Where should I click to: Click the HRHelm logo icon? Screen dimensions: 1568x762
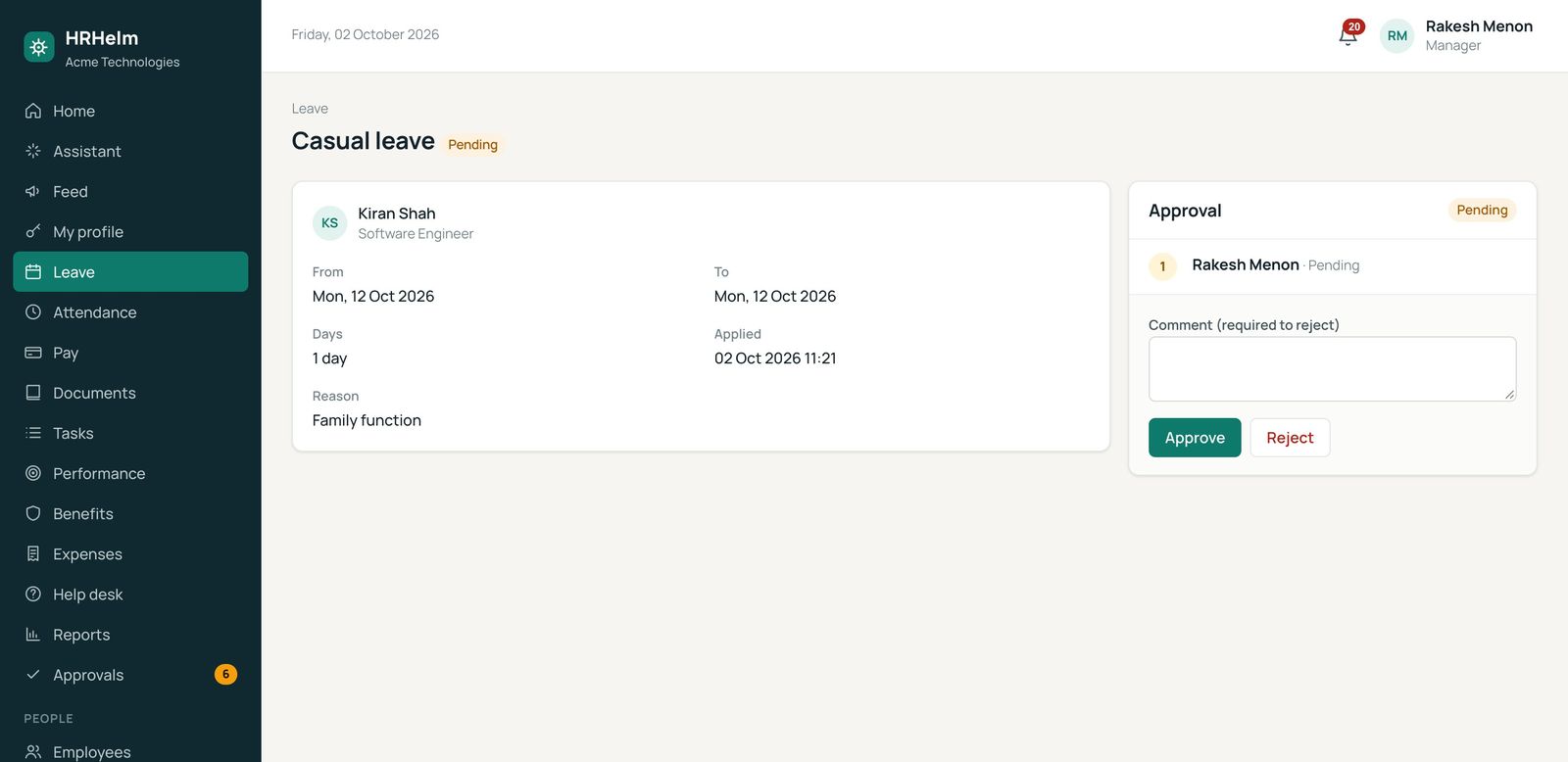39,46
